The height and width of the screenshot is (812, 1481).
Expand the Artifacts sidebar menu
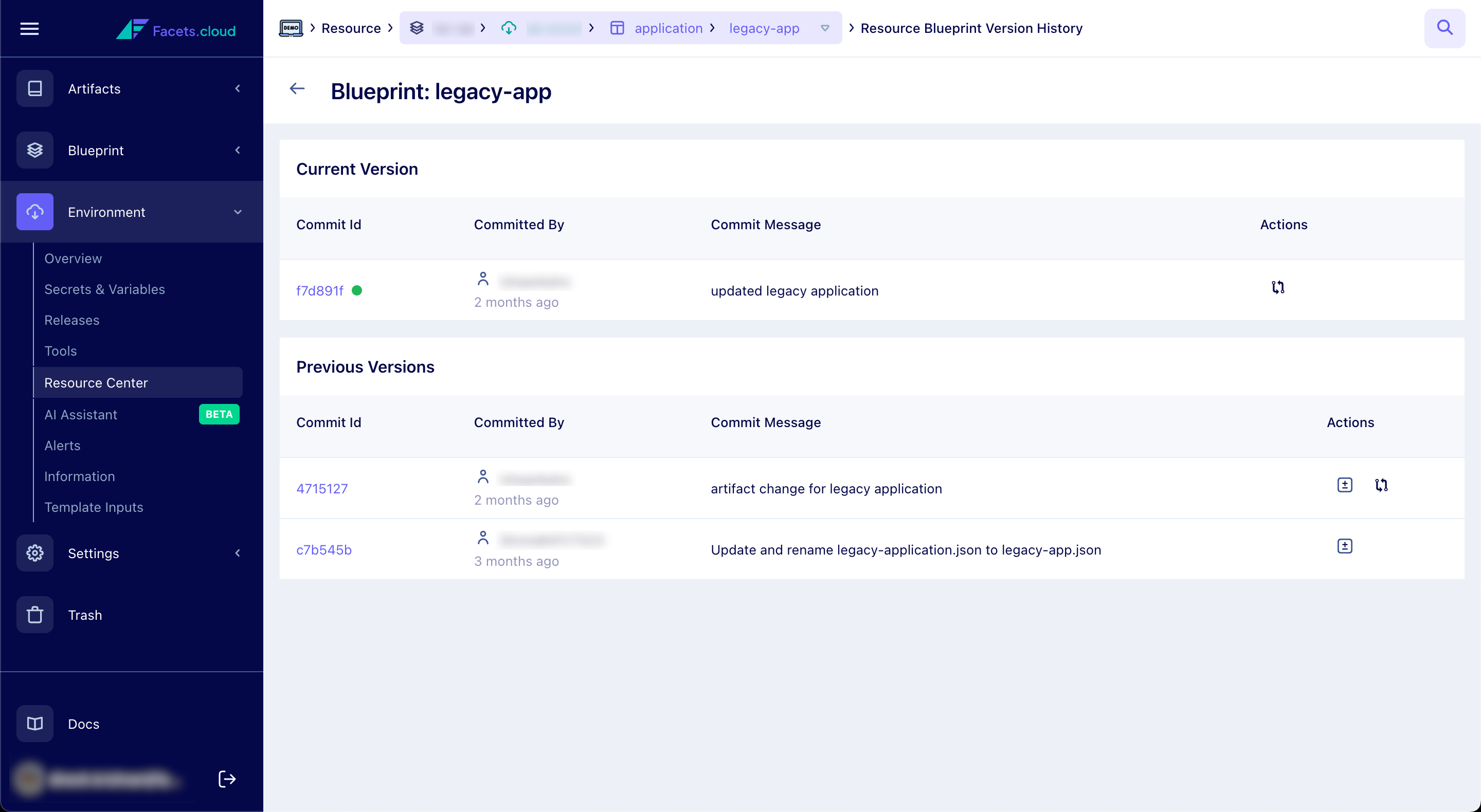click(x=238, y=88)
